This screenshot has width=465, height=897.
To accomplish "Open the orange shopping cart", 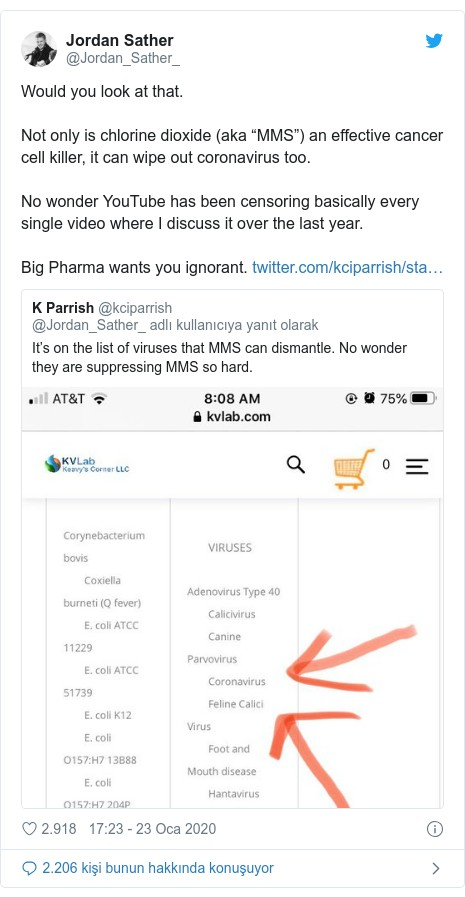I will pyautogui.click(x=353, y=469).
